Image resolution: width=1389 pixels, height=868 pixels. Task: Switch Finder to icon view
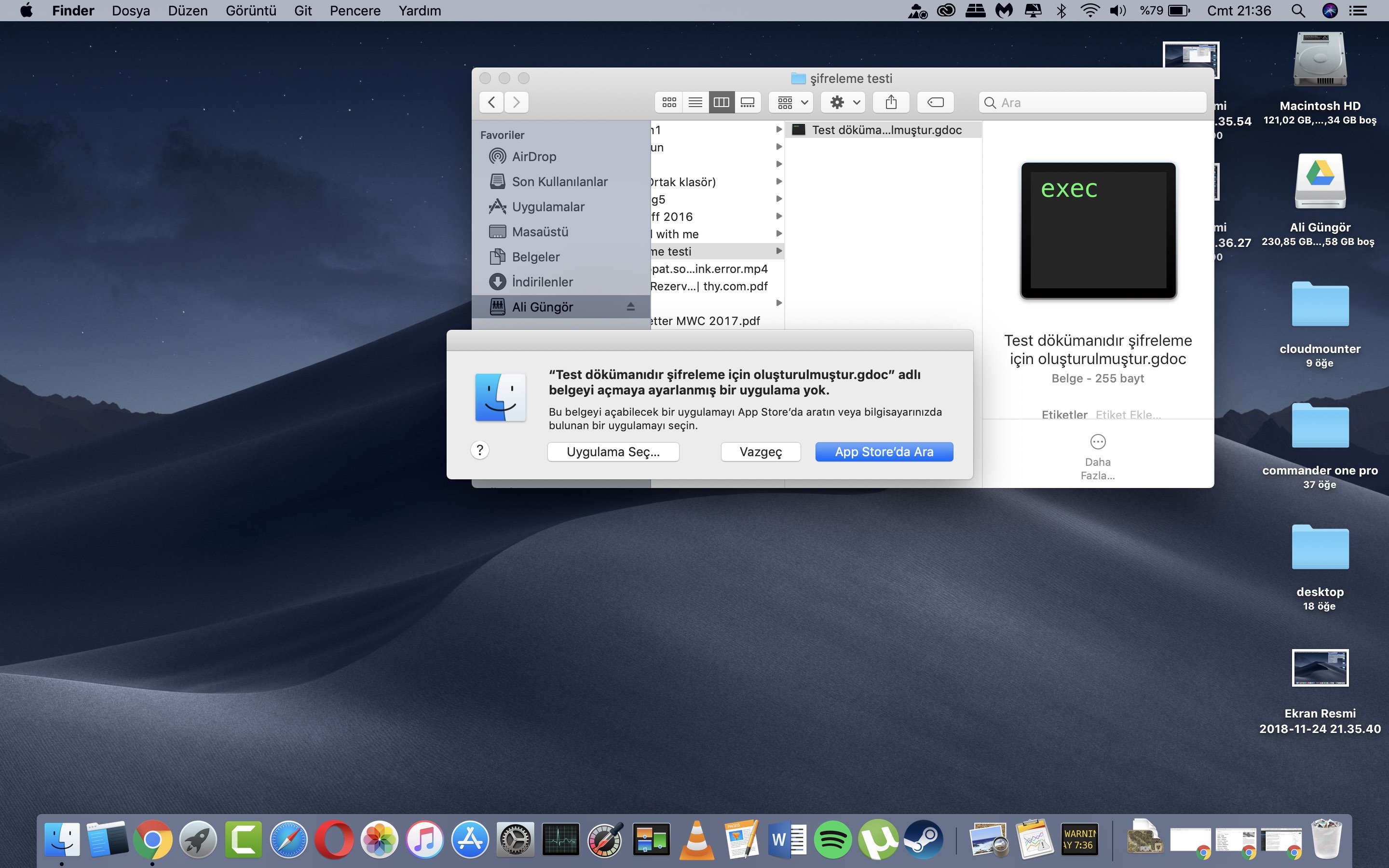click(x=668, y=102)
